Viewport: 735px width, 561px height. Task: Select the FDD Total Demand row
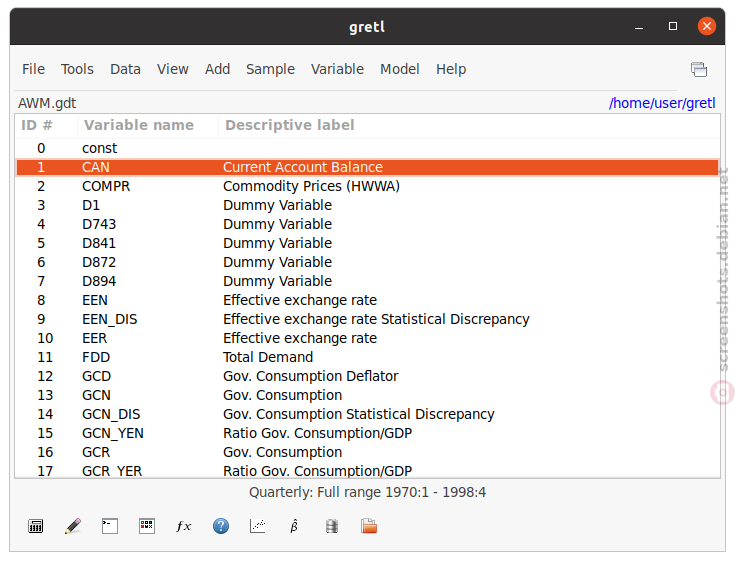[x=368, y=357]
